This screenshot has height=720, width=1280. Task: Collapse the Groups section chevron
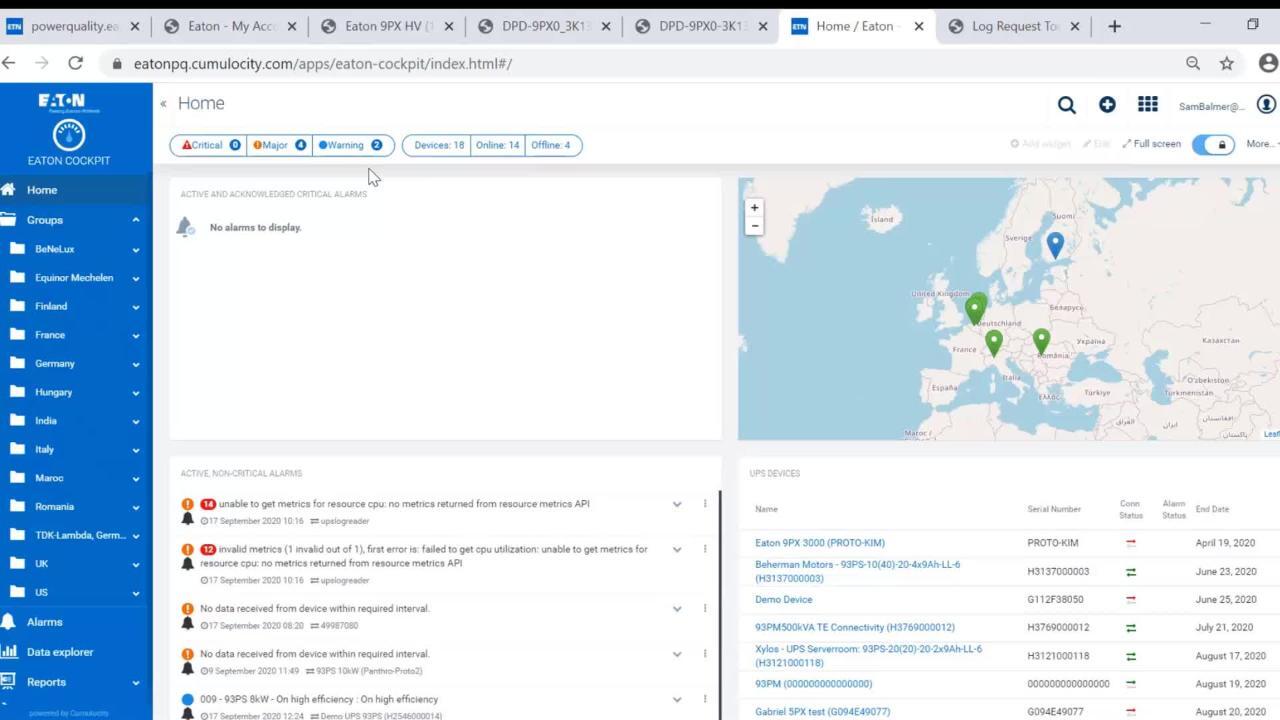(136, 220)
